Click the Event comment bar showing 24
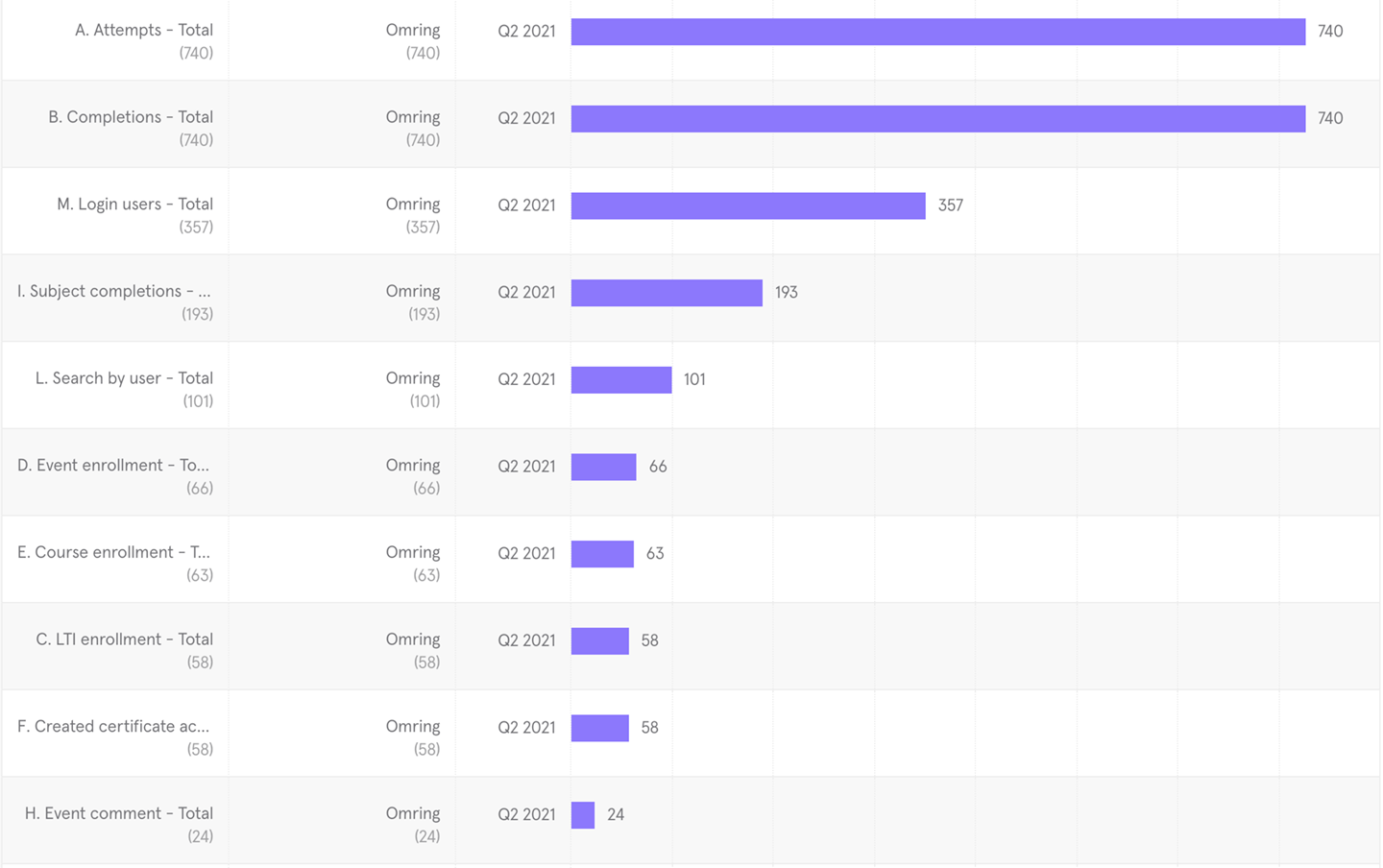 pyautogui.click(x=583, y=815)
